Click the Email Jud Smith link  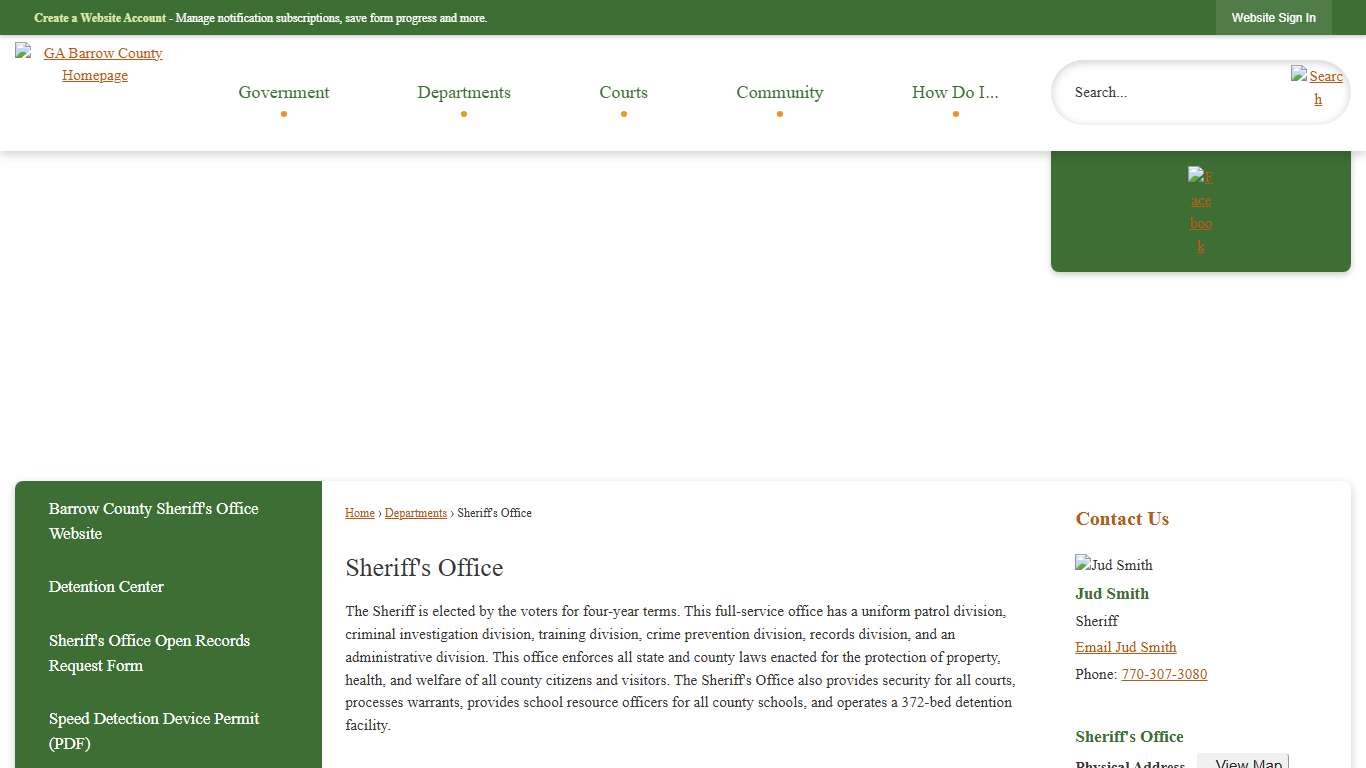click(x=1125, y=647)
